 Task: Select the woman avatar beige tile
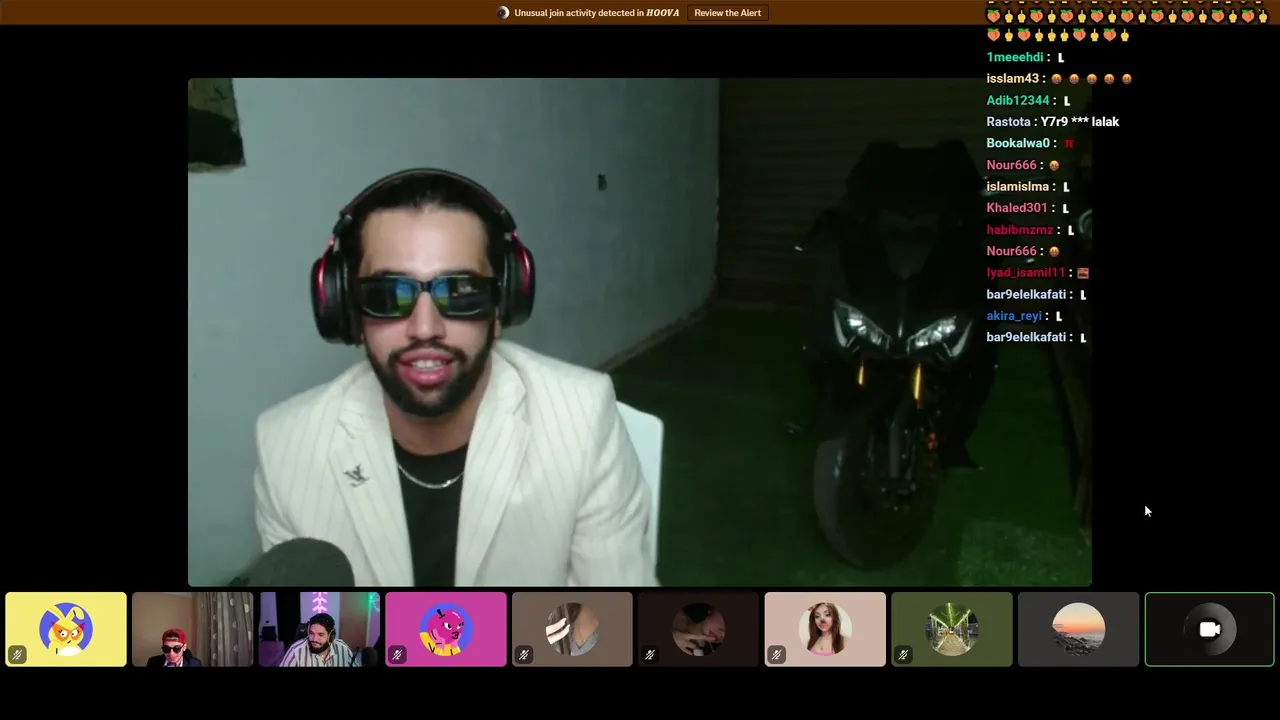(x=825, y=629)
